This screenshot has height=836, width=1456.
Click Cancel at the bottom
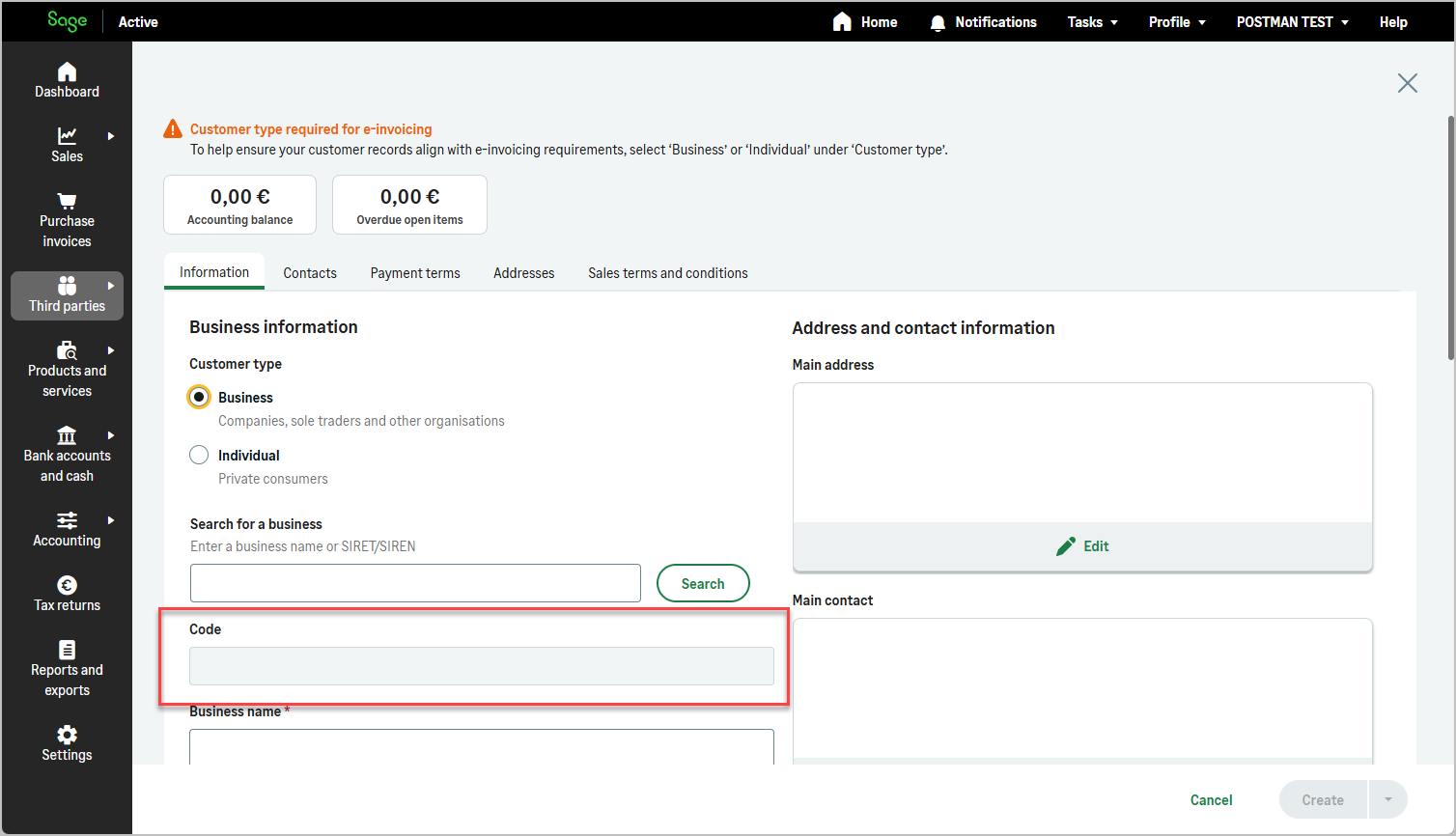click(x=1211, y=800)
